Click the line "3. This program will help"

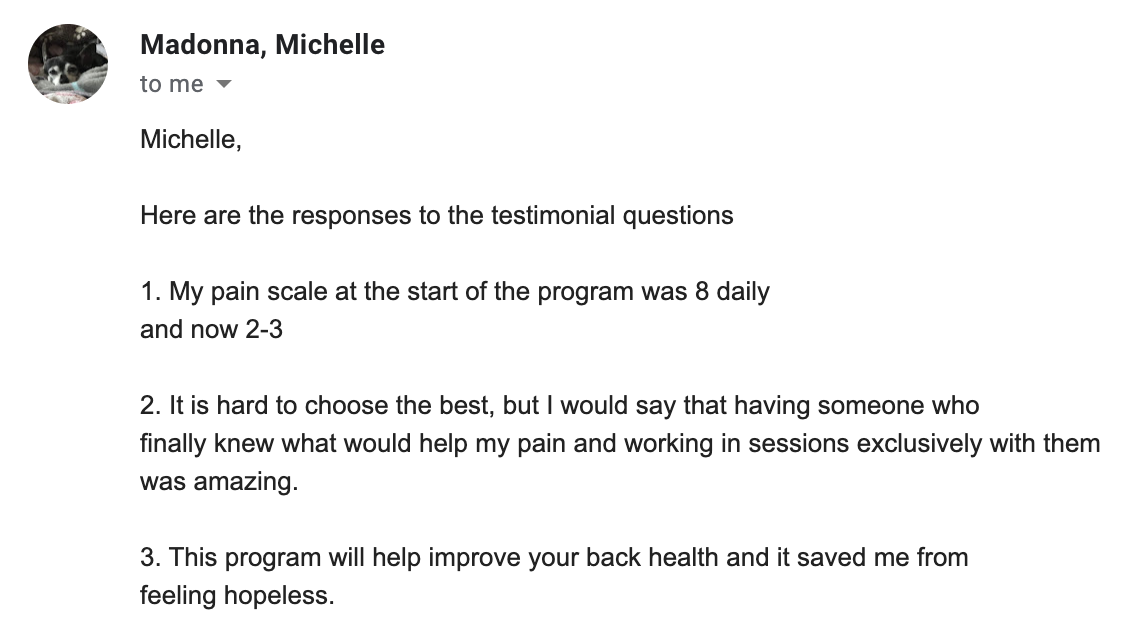click(554, 558)
